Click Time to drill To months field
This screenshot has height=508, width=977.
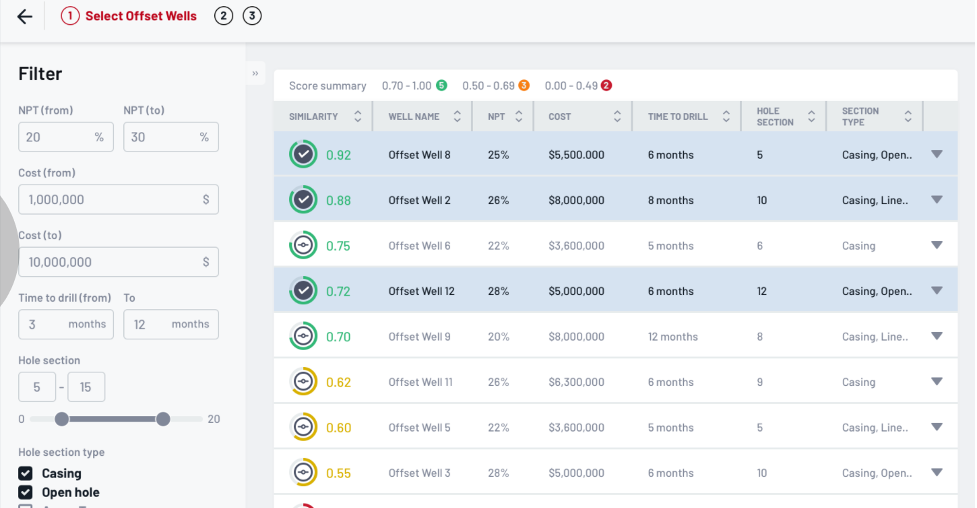click(x=171, y=324)
